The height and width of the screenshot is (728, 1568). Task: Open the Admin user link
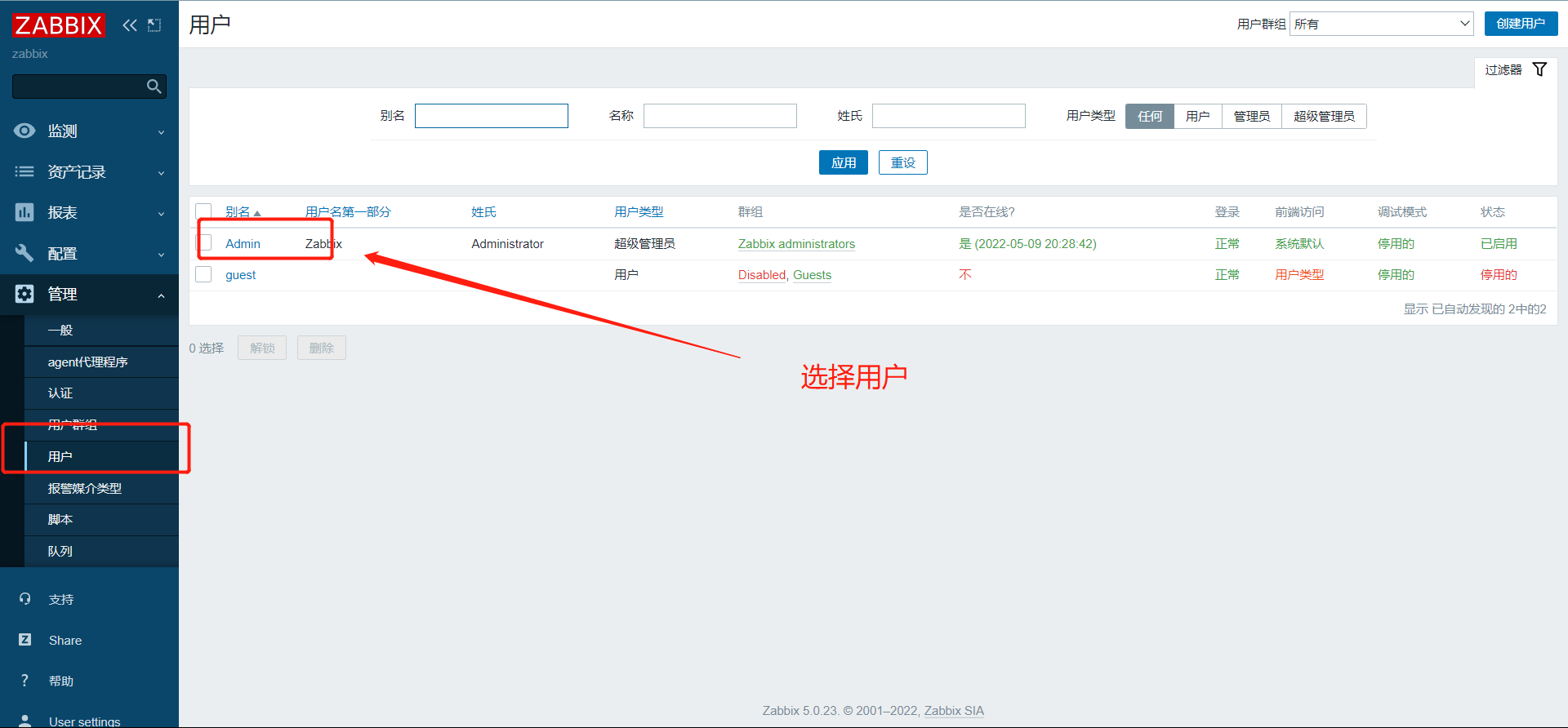[x=243, y=243]
